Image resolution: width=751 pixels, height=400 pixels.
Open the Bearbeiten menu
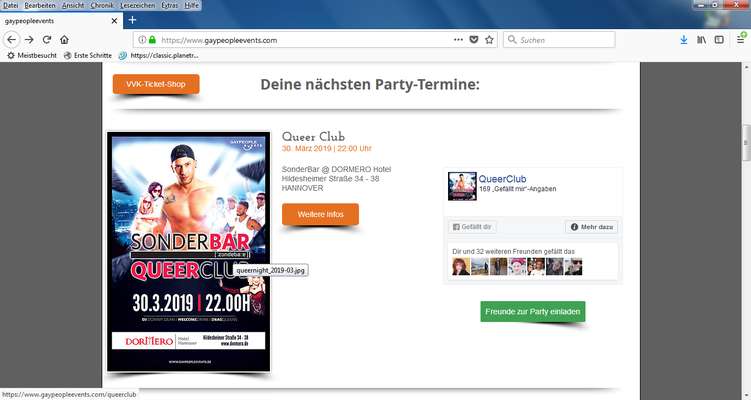[40, 5]
